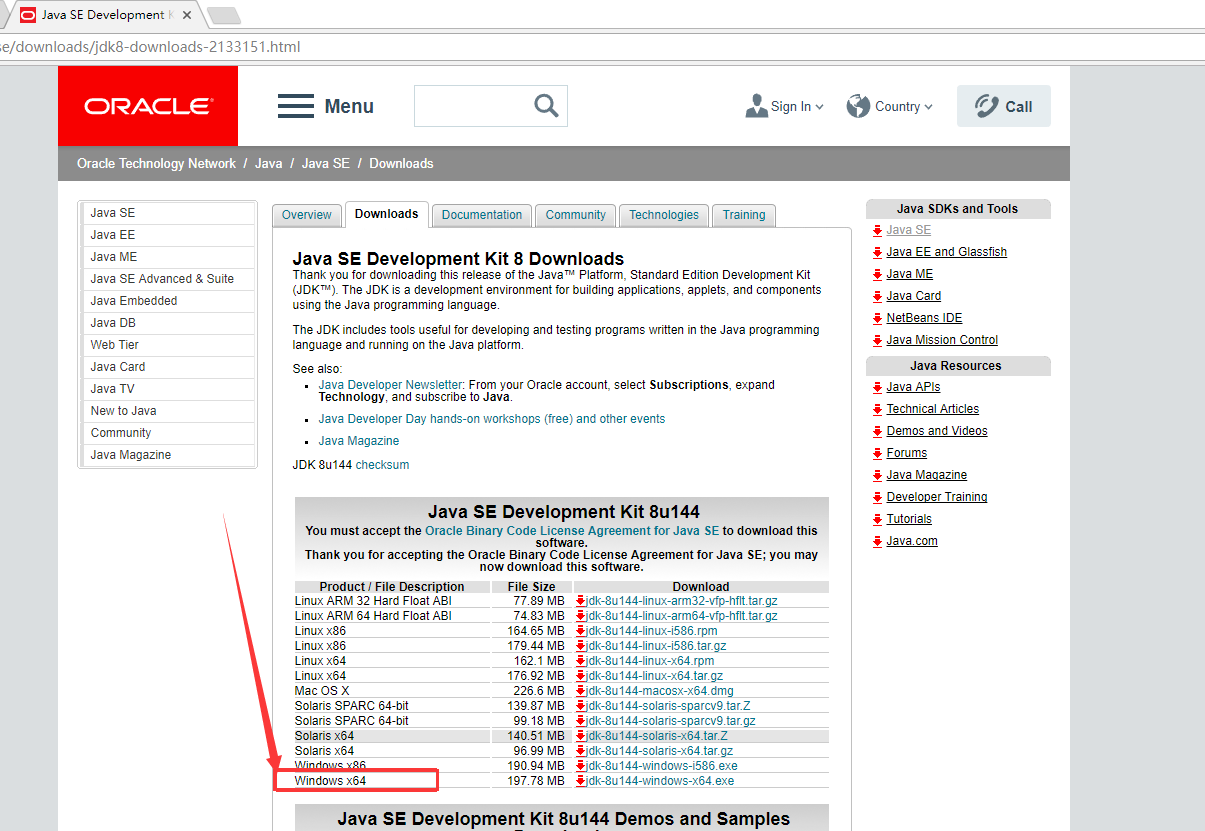The image size is (1205, 831).
Task: Expand the Sign In dropdown
Action: (x=820, y=107)
